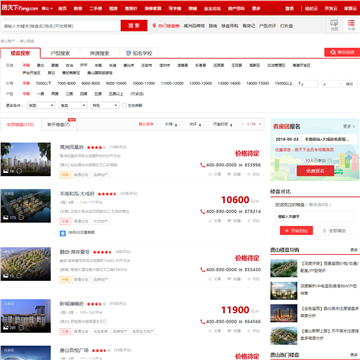Sort results by 价格
Image resolution: width=360 pixels, height=360 pixels.
[171, 124]
